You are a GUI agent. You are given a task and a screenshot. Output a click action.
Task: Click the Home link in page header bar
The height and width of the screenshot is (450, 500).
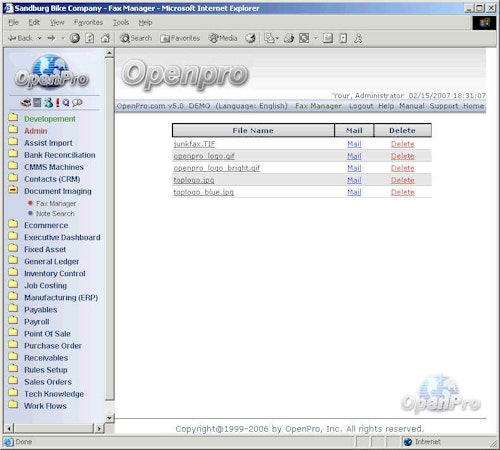(473, 106)
